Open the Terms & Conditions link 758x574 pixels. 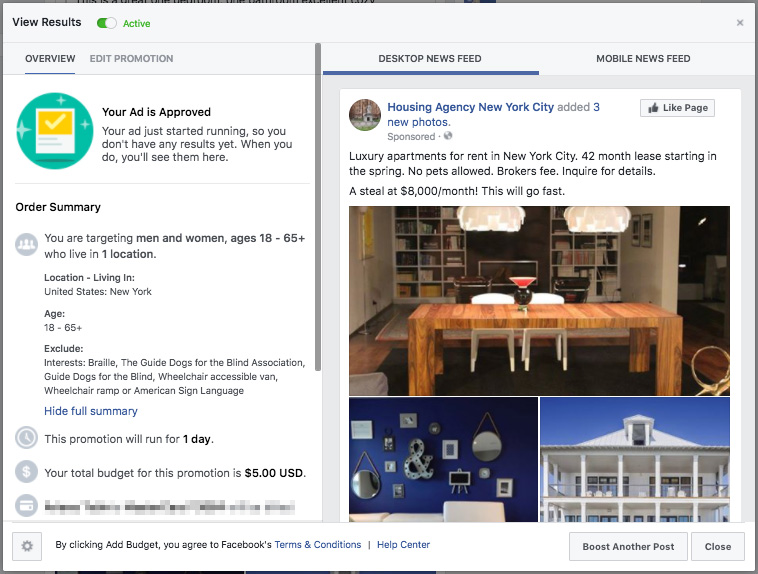click(x=318, y=545)
